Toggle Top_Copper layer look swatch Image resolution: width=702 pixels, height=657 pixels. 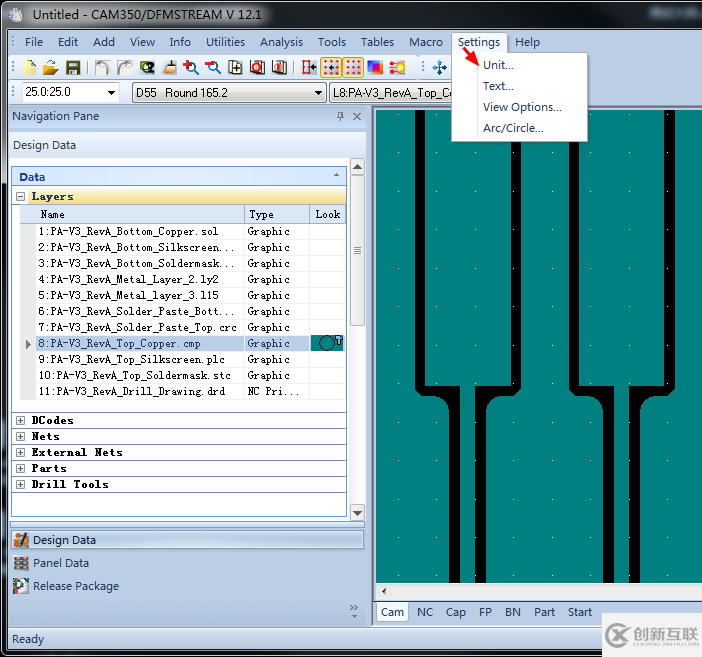pyautogui.click(x=327, y=343)
